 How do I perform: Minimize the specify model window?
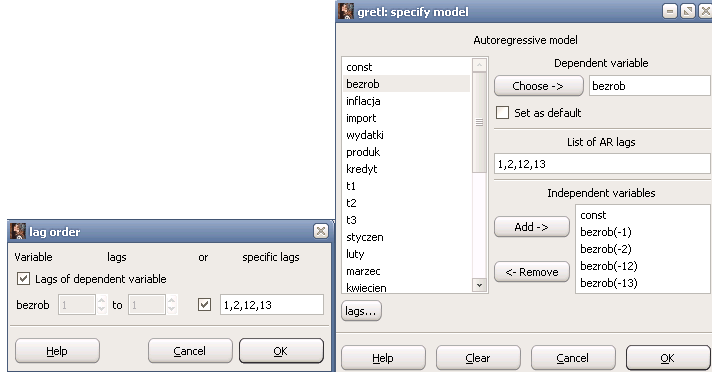pyautogui.click(x=670, y=11)
